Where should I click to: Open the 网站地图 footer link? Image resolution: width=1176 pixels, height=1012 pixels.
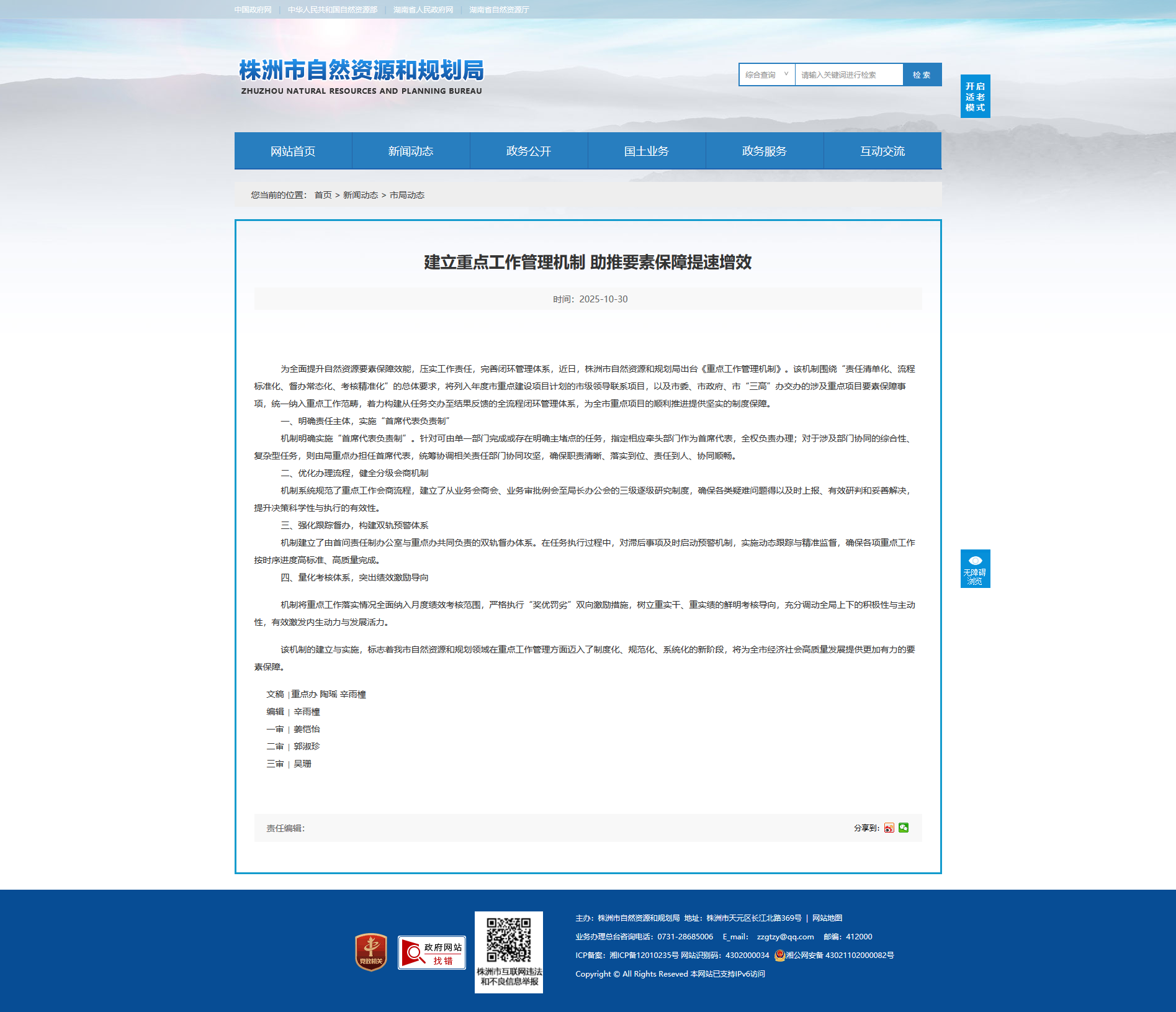pyautogui.click(x=827, y=918)
